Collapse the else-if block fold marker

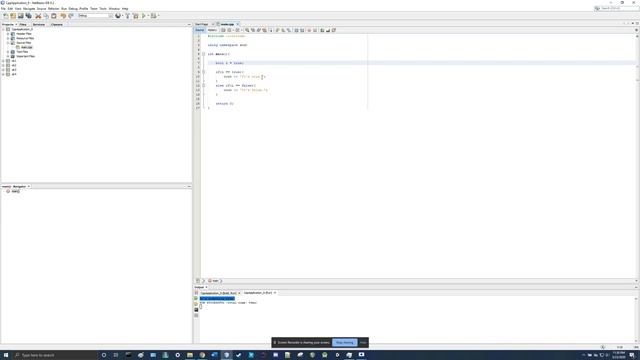203,85
